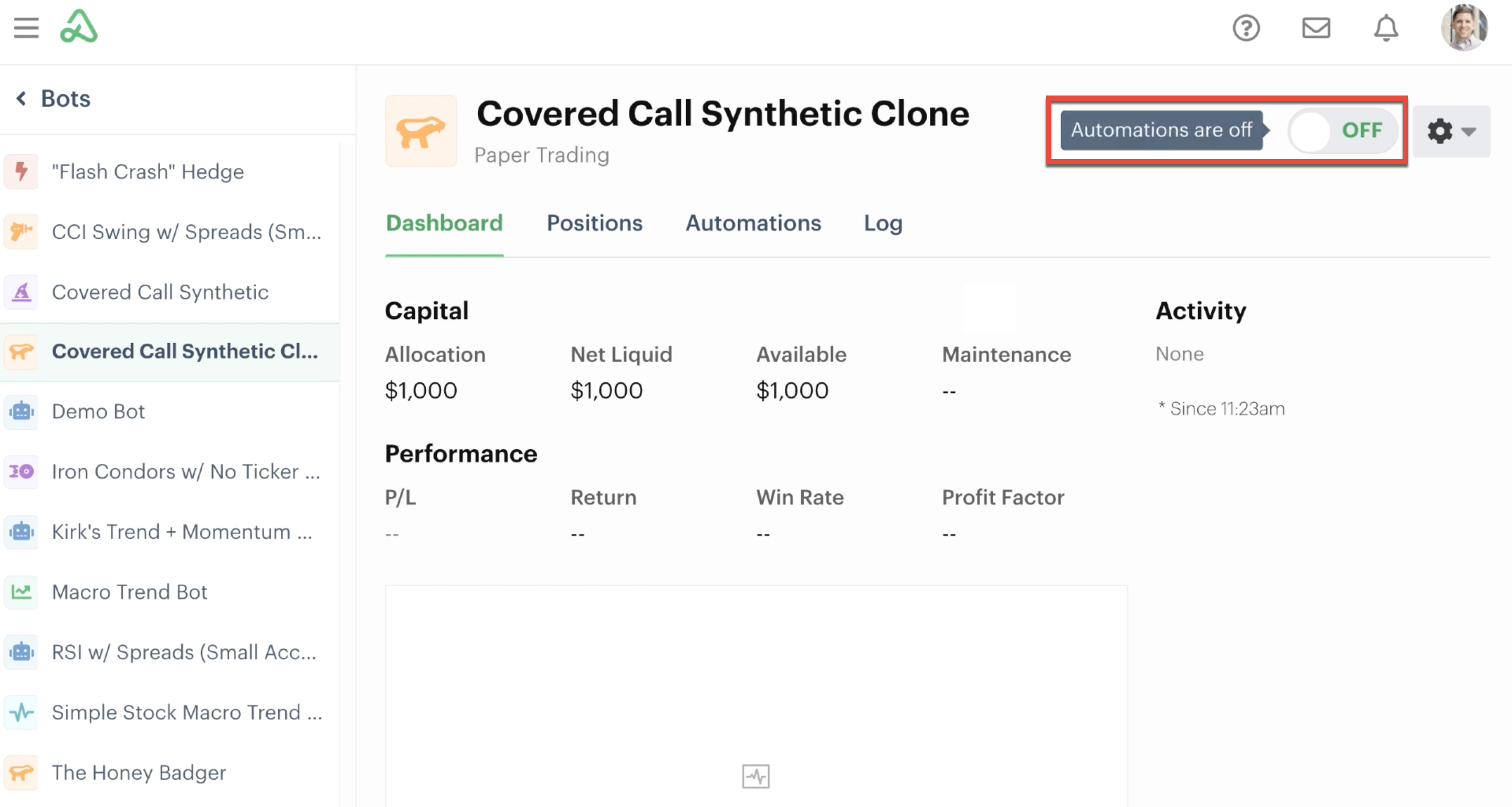Open the notifications bell
The image size is (1512, 807).
click(x=1386, y=28)
